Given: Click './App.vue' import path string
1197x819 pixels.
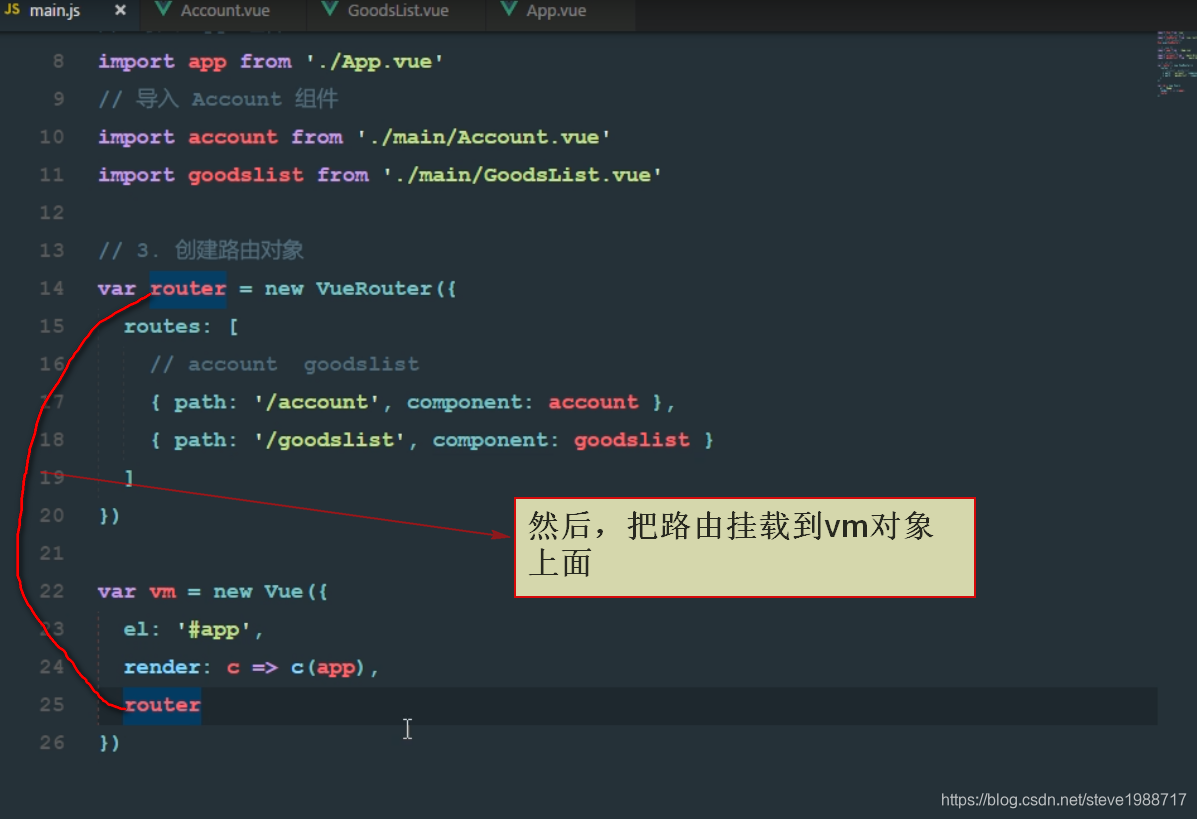Looking at the screenshot, I should point(374,62).
